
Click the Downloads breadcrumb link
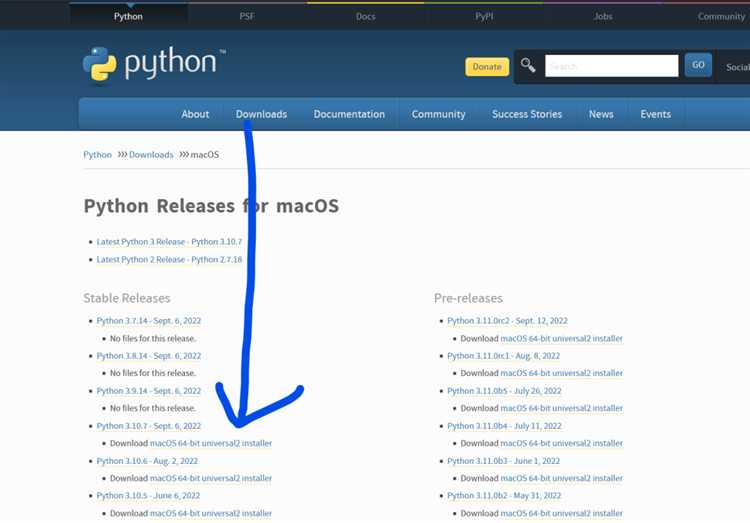(151, 155)
